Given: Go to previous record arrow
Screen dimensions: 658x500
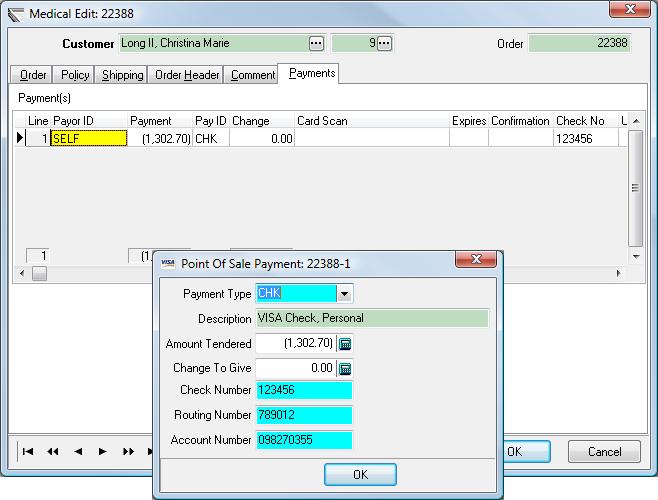Looking at the screenshot, I should [x=78, y=452].
